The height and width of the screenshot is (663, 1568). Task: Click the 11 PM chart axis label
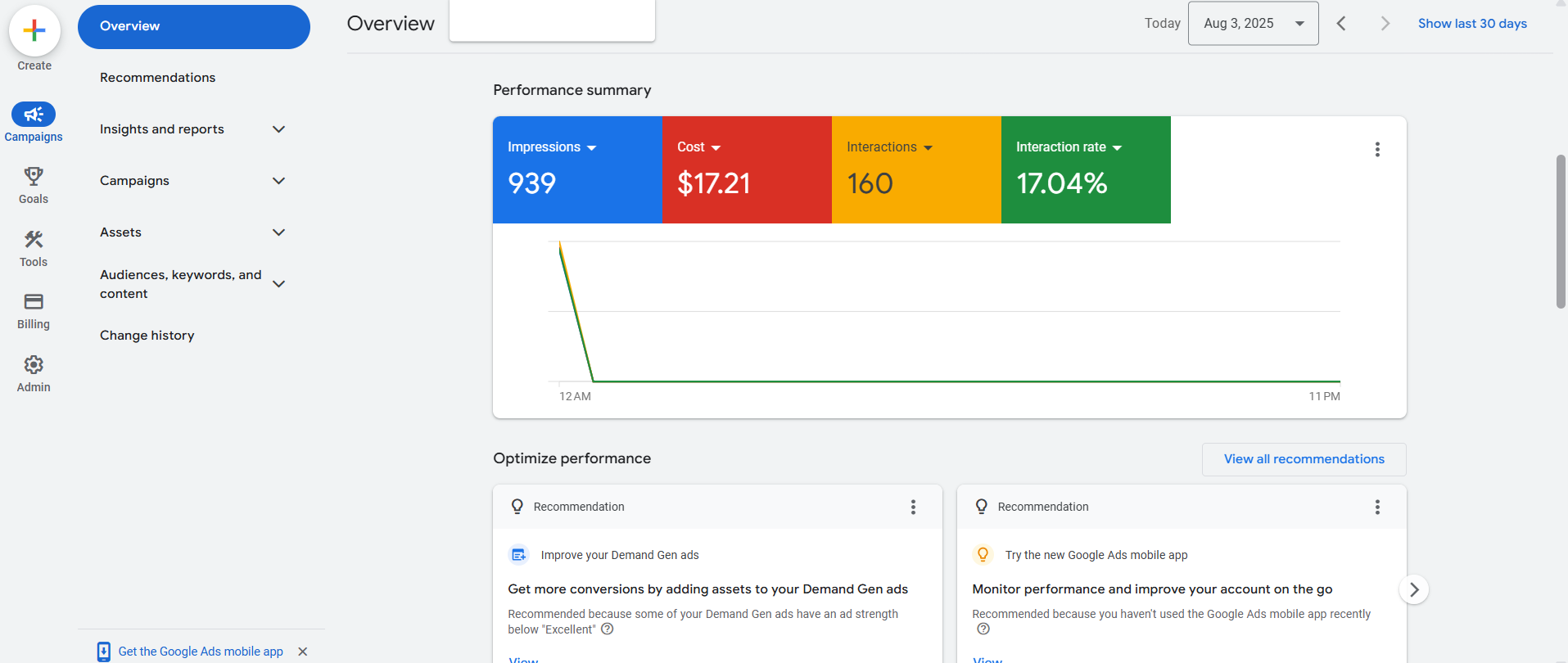point(1324,396)
